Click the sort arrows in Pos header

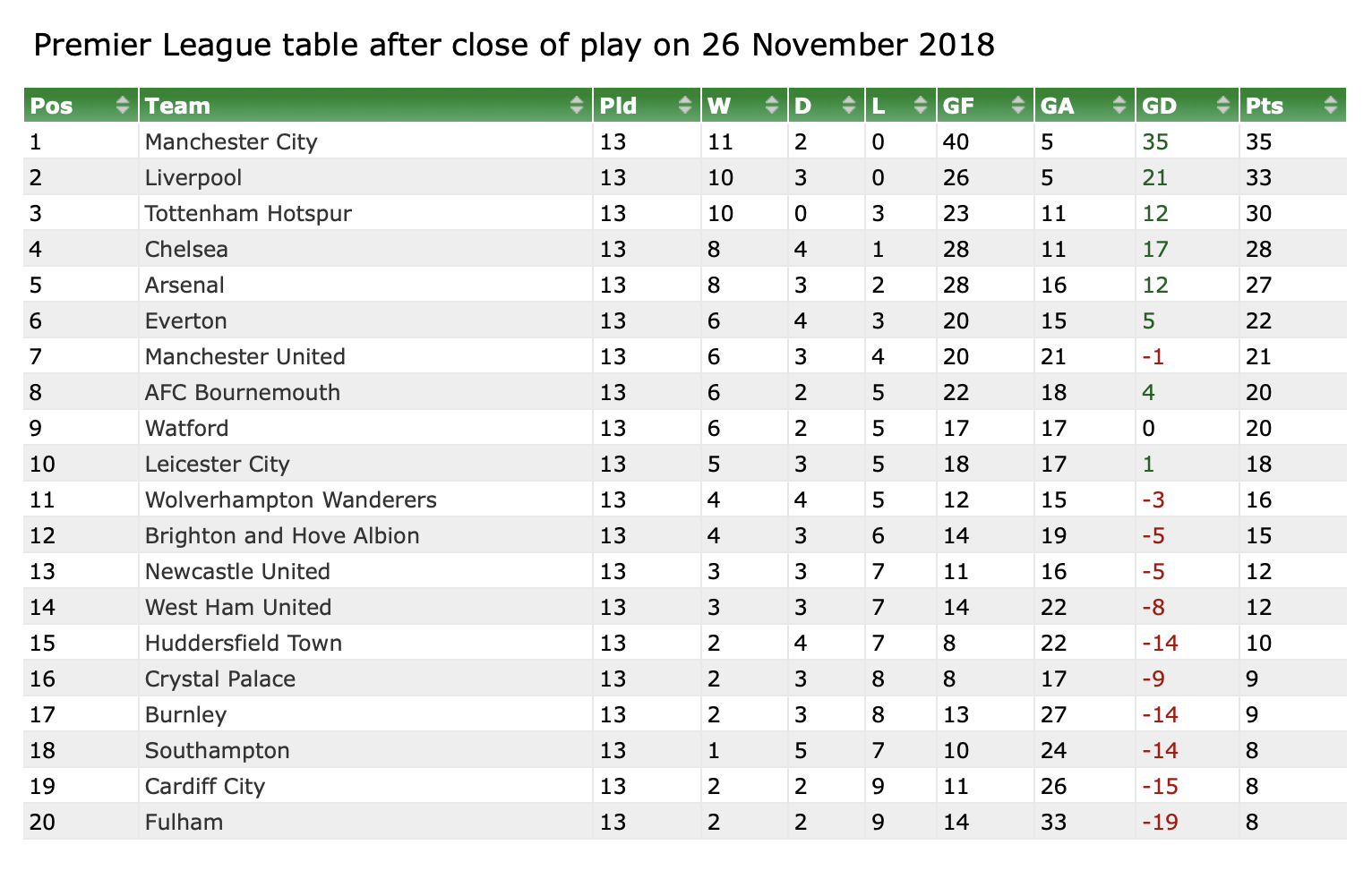click(123, 106)
